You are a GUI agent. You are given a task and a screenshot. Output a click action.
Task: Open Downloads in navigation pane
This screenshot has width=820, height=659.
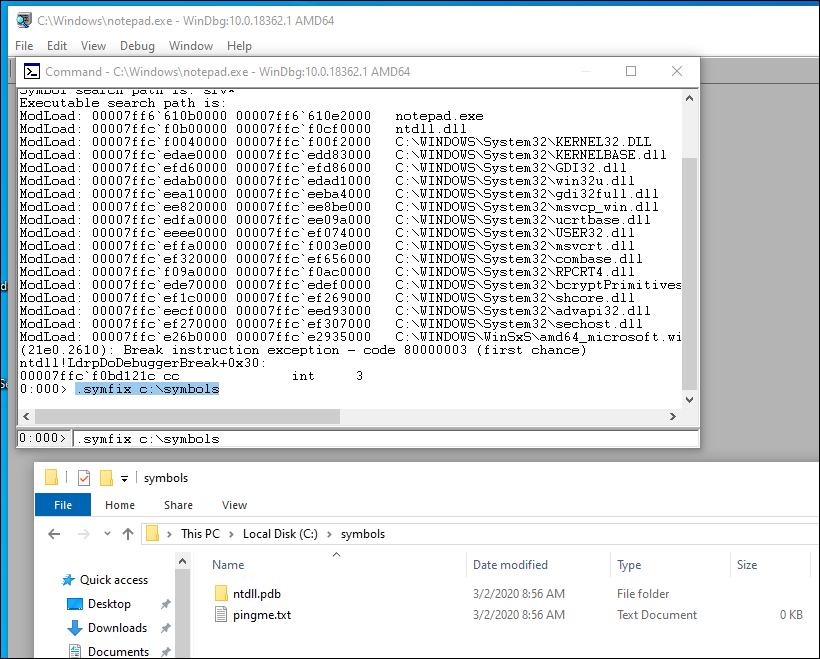(117, 628)
